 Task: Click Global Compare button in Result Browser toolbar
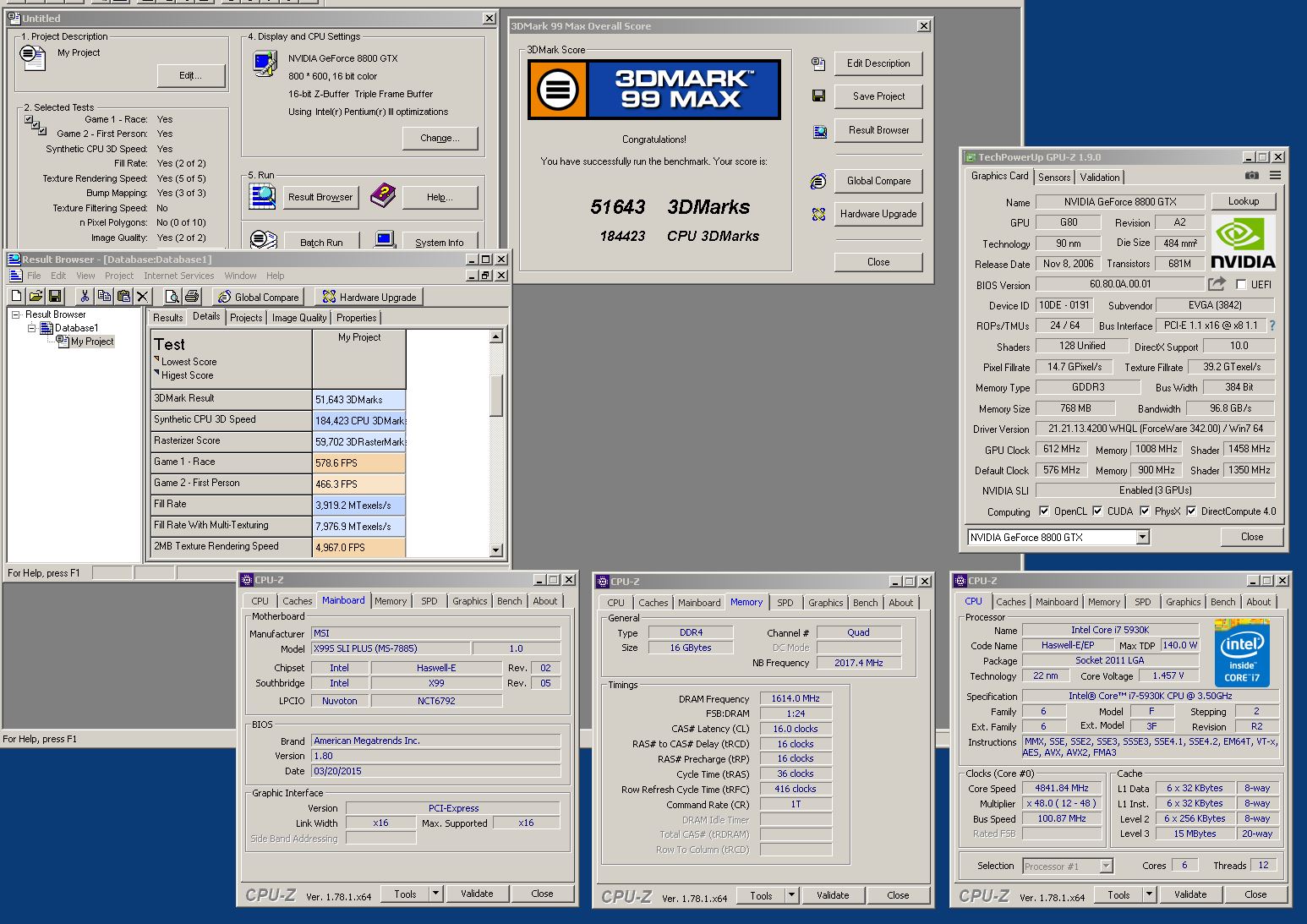click(x=259, y=297)
